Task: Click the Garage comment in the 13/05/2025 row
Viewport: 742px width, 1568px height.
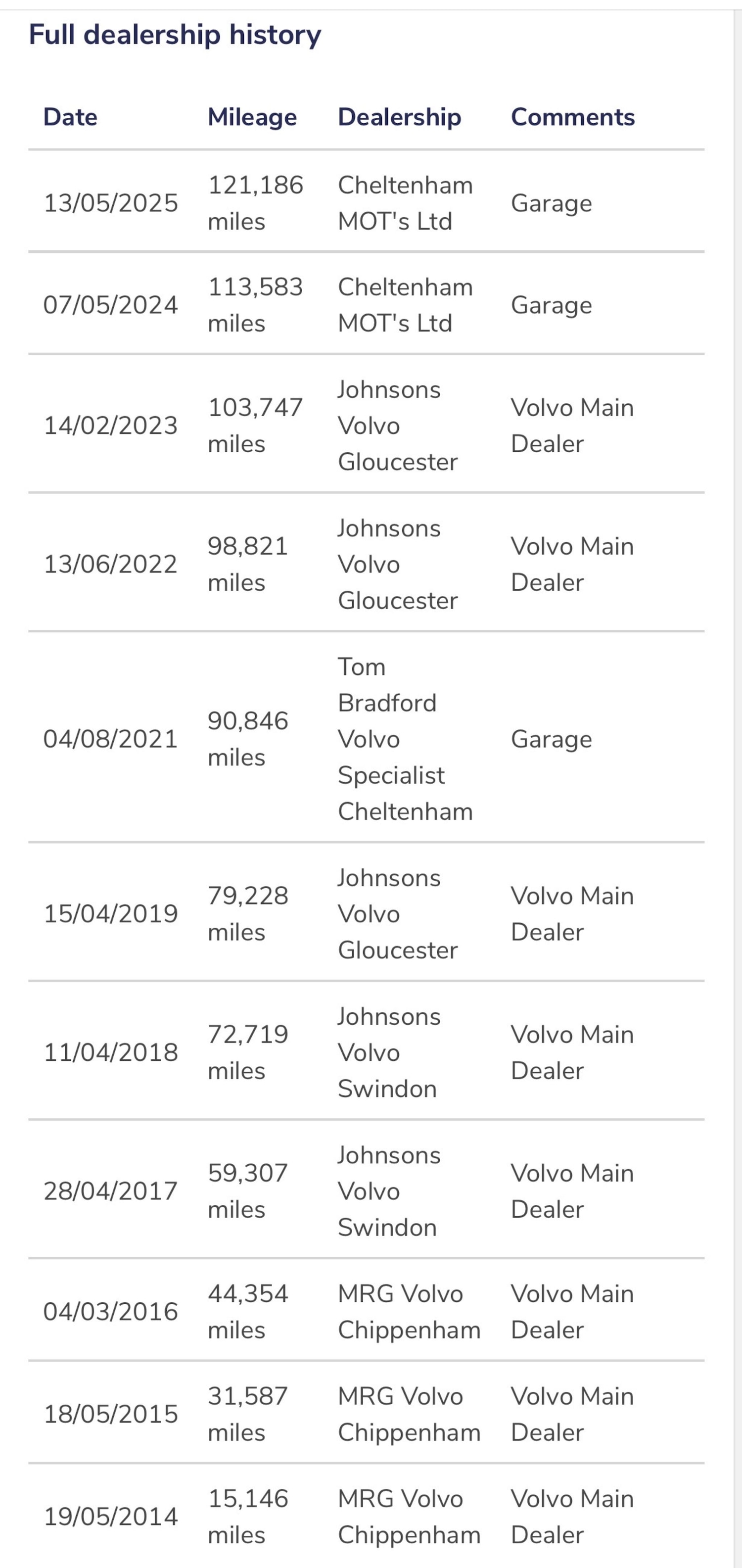Action: [x=551, y=203]
